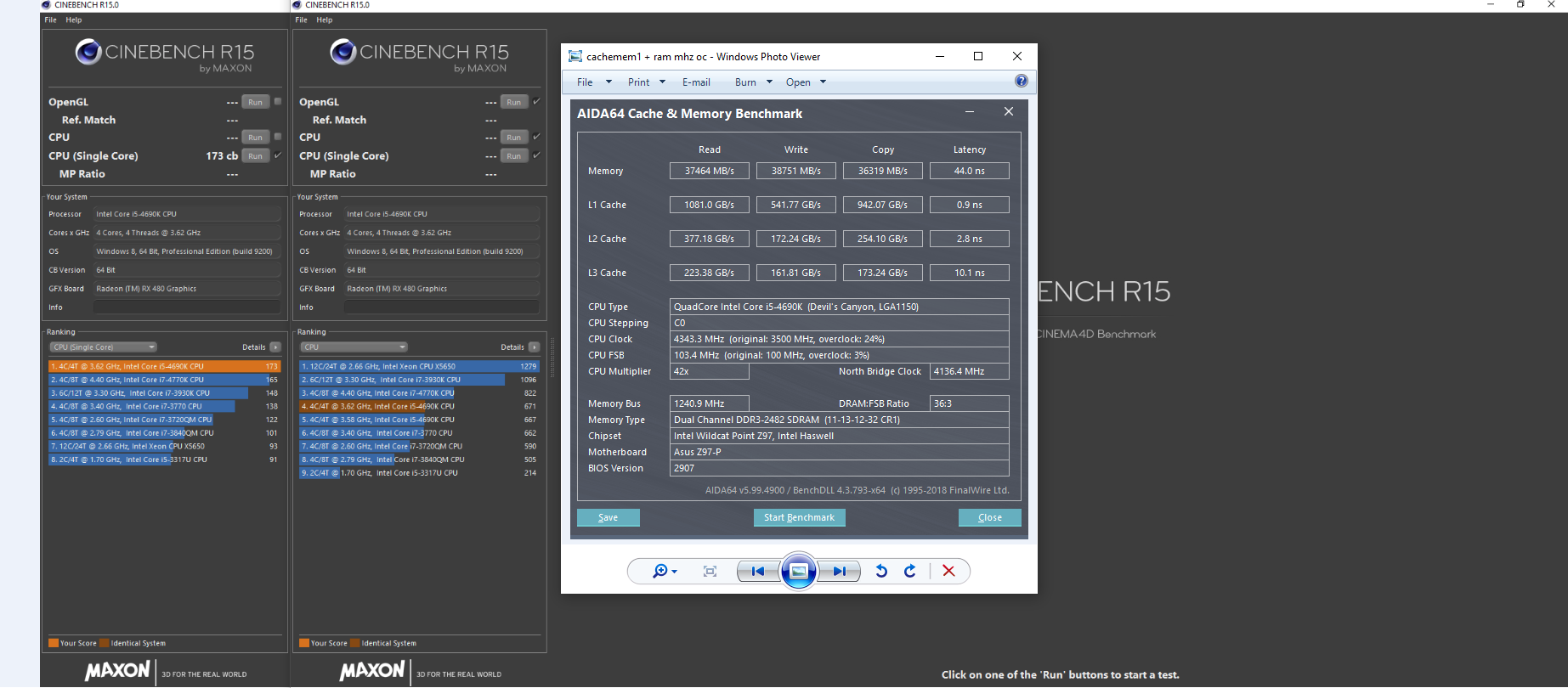Delete photo using red X icon
Screen dimensions: 1568x688
(x=948, y=572)
